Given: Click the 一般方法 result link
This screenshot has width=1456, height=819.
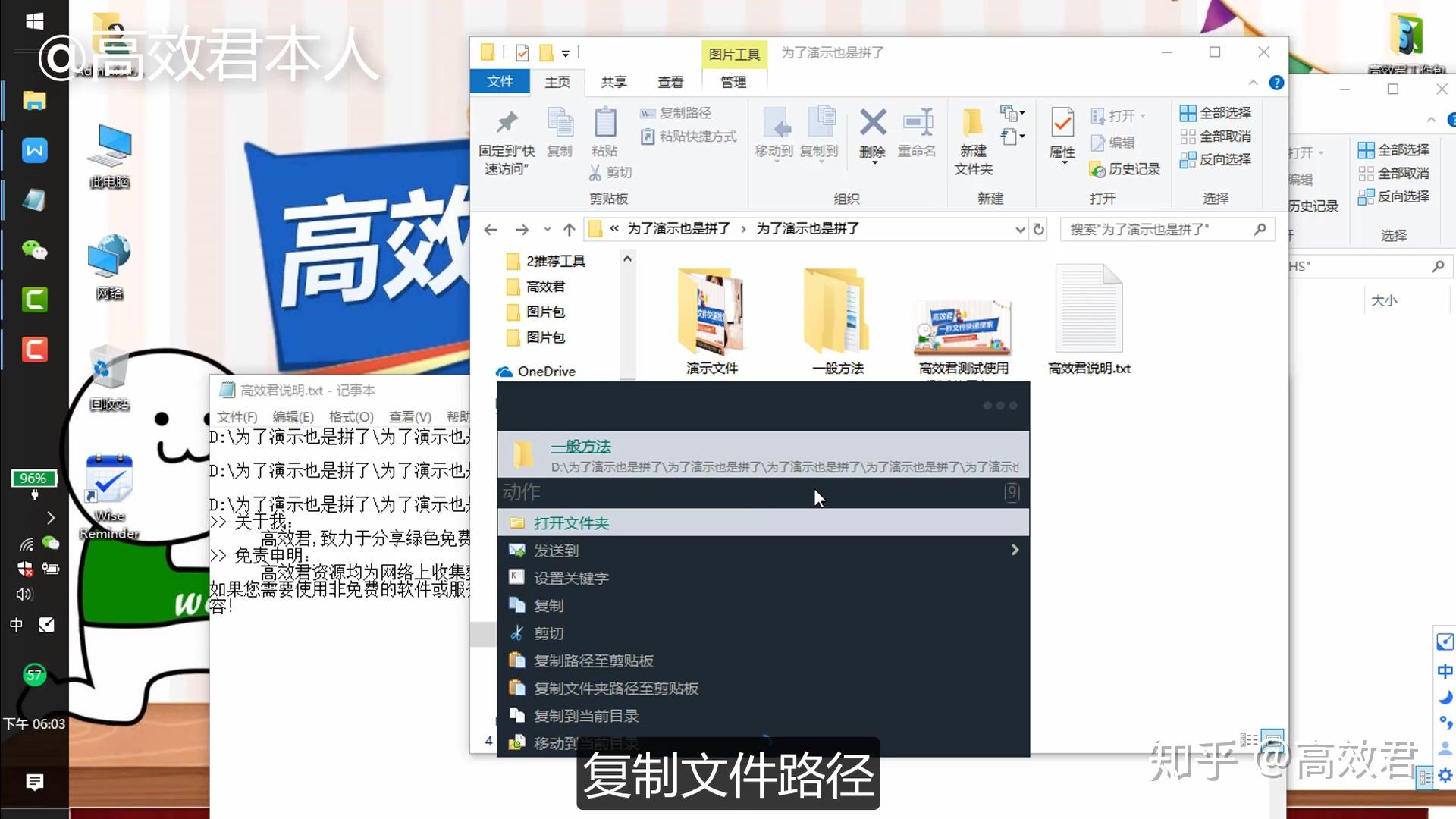Looking at the screenshot, I should 581,447.
